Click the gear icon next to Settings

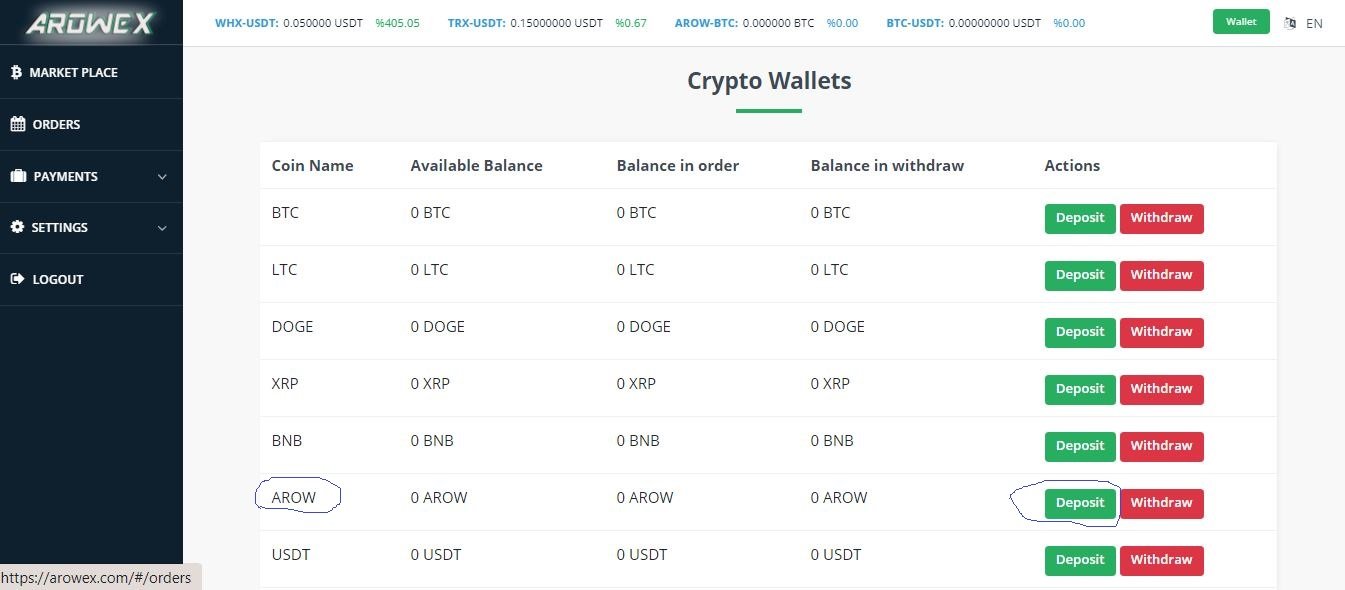17,227
